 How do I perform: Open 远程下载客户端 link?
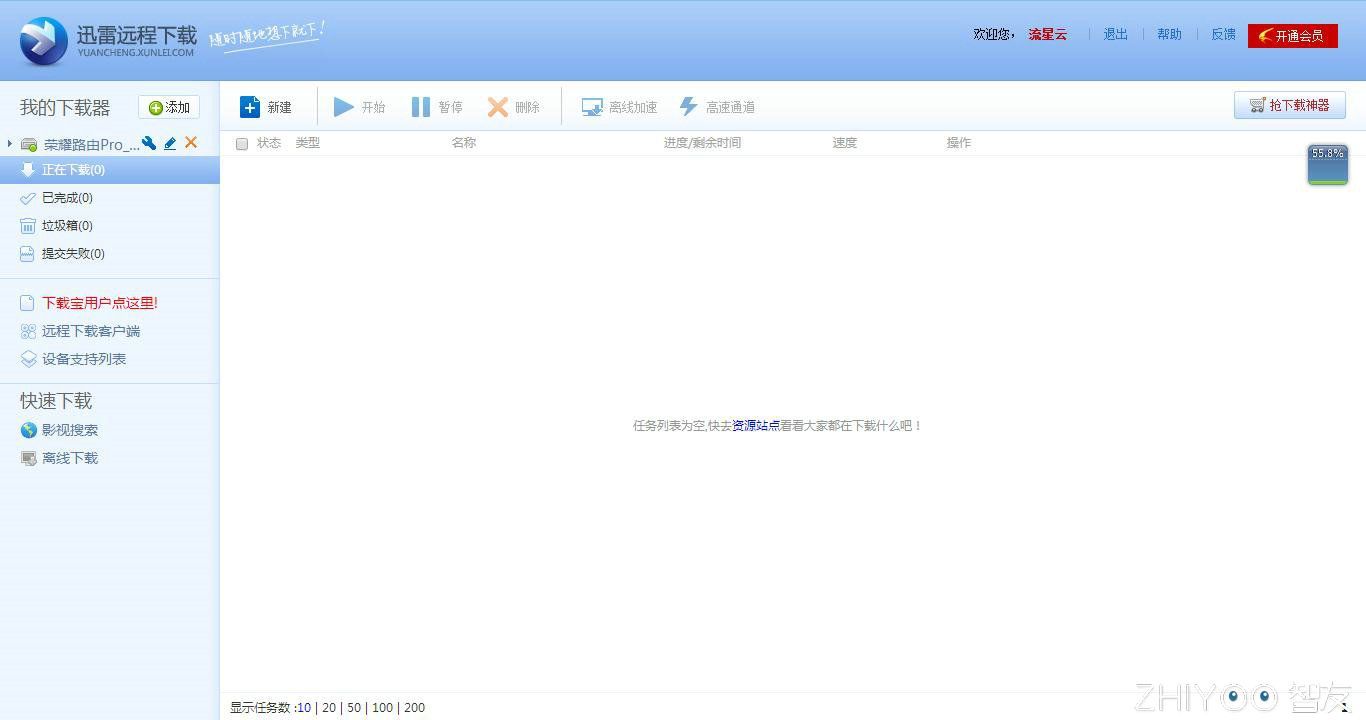[91, 331]
